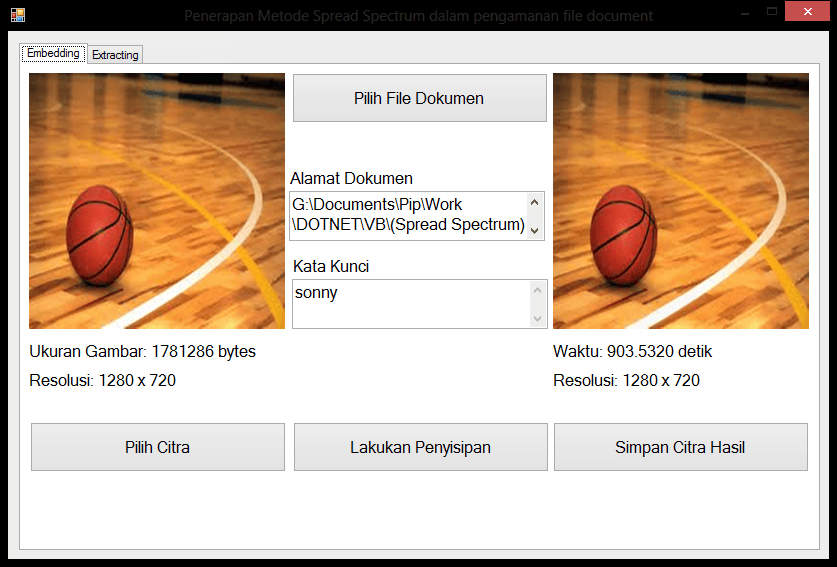
Task: Click the Ukuran Gambar size label
Action: coord(143,352)
